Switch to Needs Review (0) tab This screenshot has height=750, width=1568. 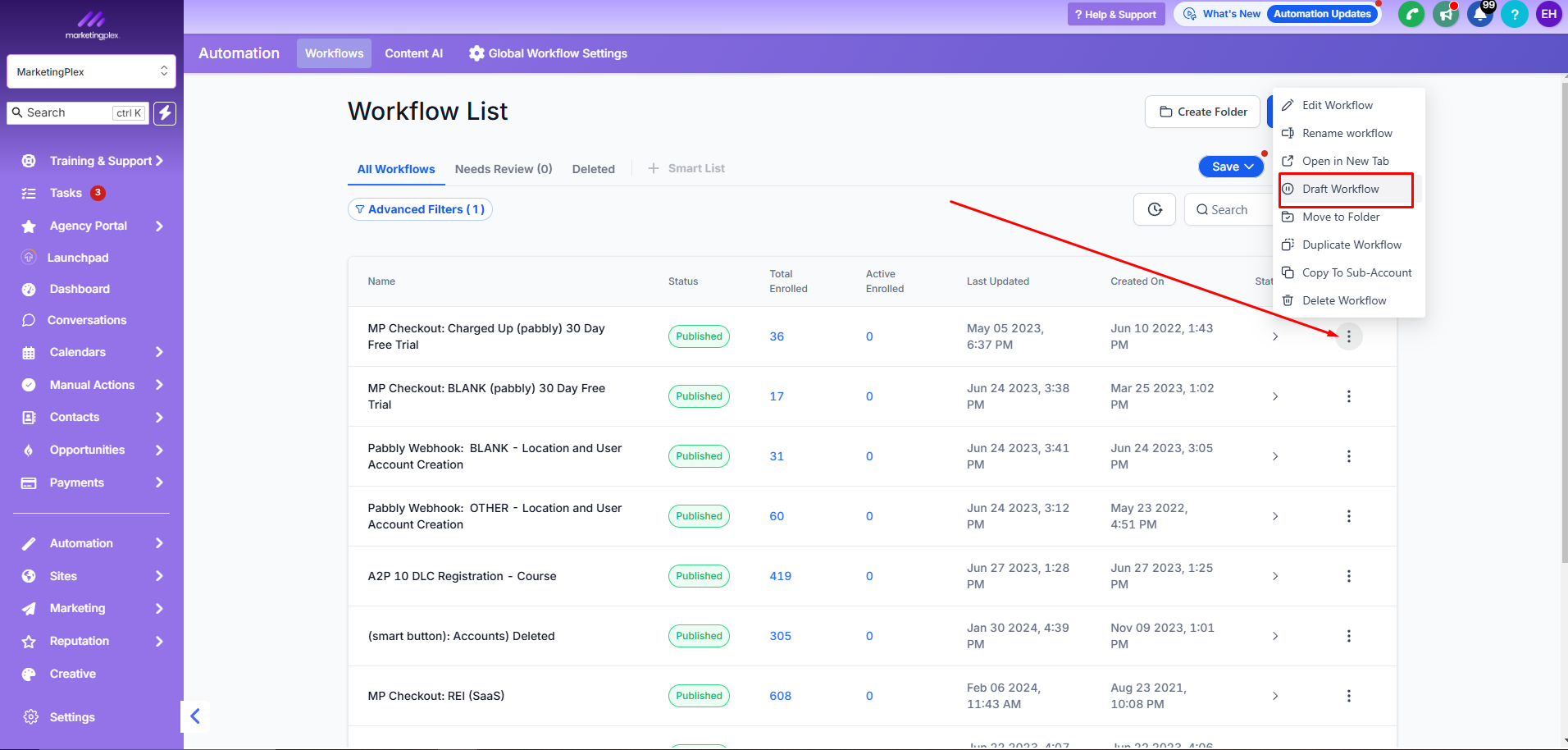click(x=504, y=169)
